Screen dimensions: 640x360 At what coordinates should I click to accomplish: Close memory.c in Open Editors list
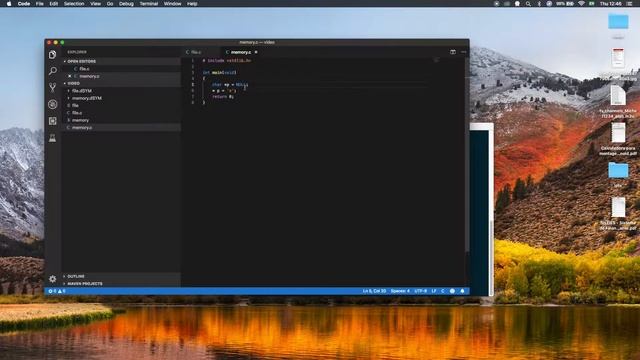pos(69,76)
